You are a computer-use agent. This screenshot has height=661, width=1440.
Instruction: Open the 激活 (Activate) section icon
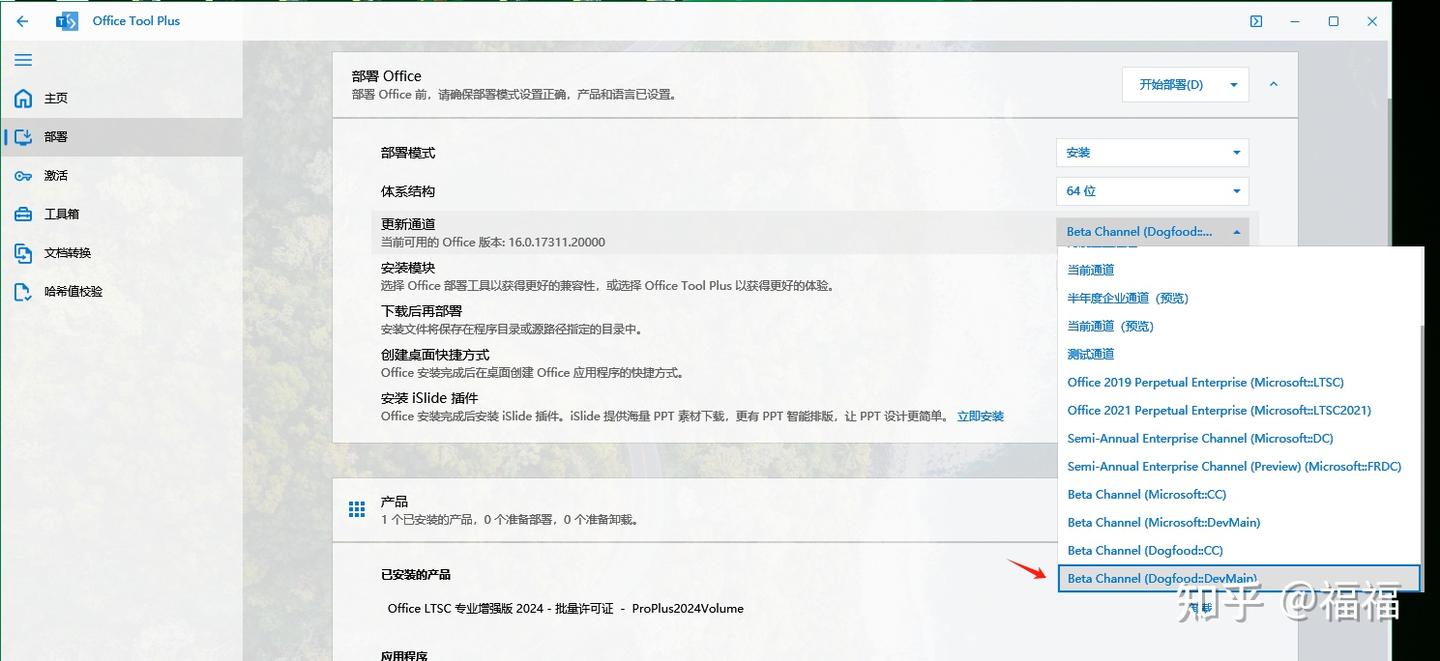click(x=22, y=175)
